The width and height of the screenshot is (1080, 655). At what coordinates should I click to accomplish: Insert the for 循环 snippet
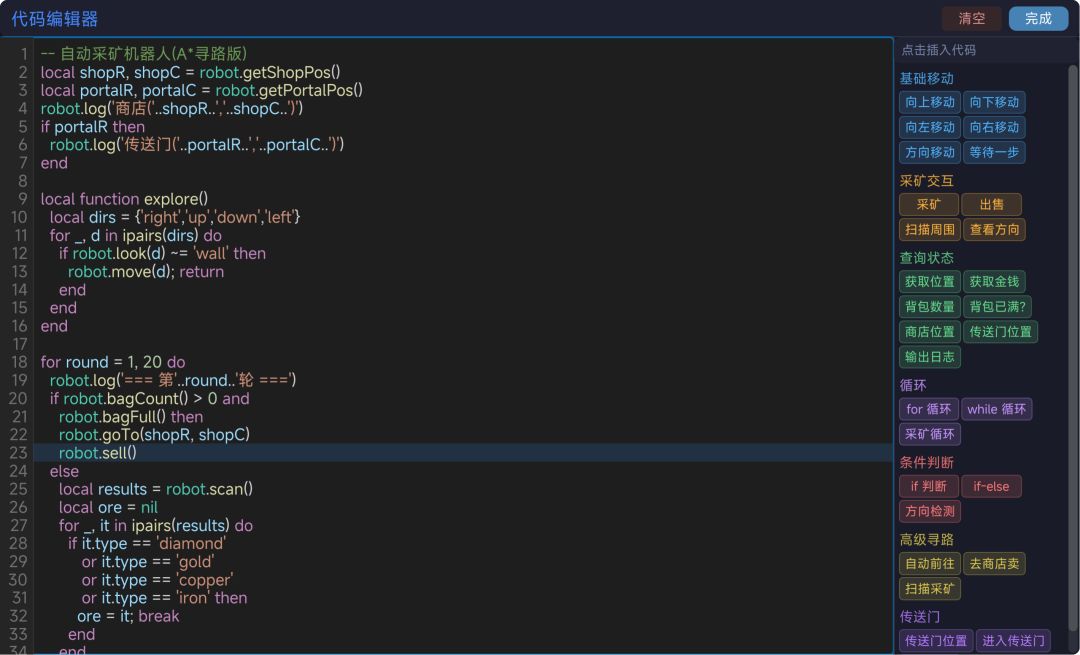(928, 409)
